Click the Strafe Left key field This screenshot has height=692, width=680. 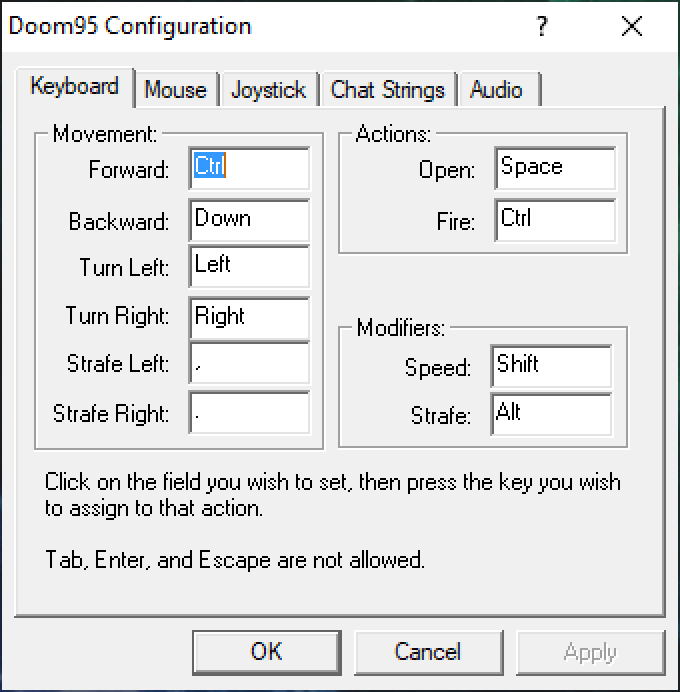pyautogui.click(x=249, y=363)
